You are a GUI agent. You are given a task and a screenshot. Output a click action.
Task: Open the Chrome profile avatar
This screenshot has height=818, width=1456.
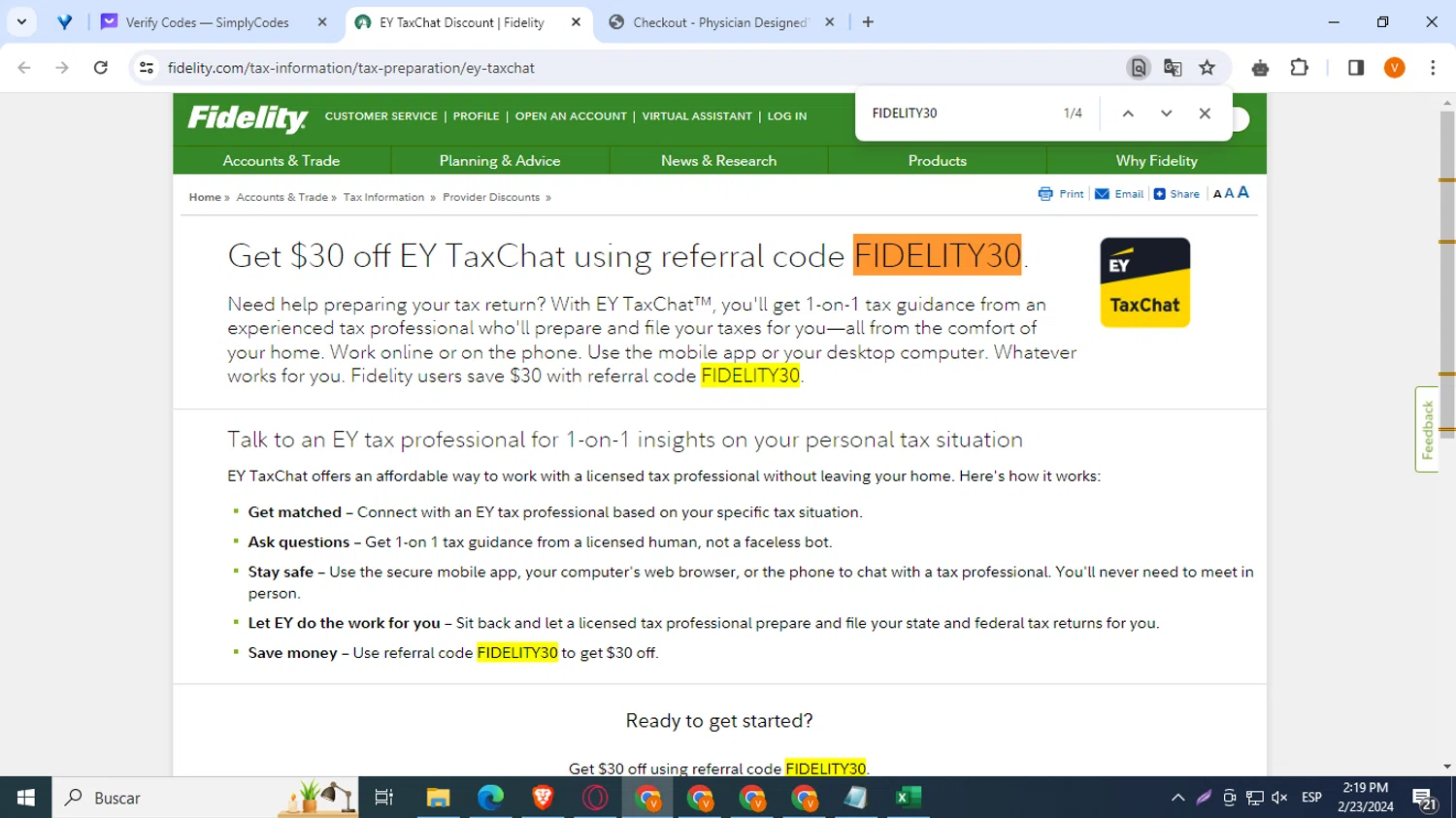(x=1395, y=68)
